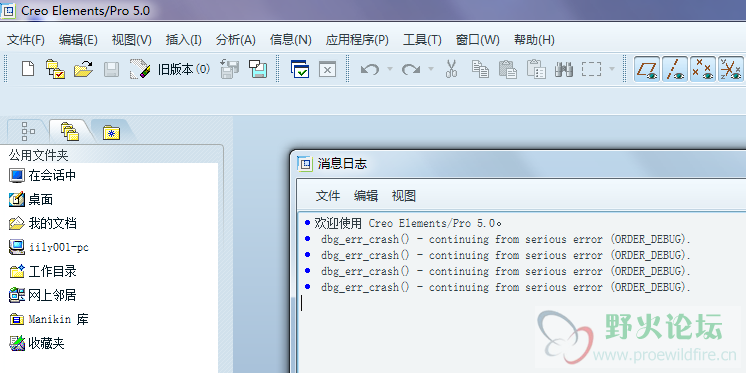Open the 信息(N) menu

point(291,40)
